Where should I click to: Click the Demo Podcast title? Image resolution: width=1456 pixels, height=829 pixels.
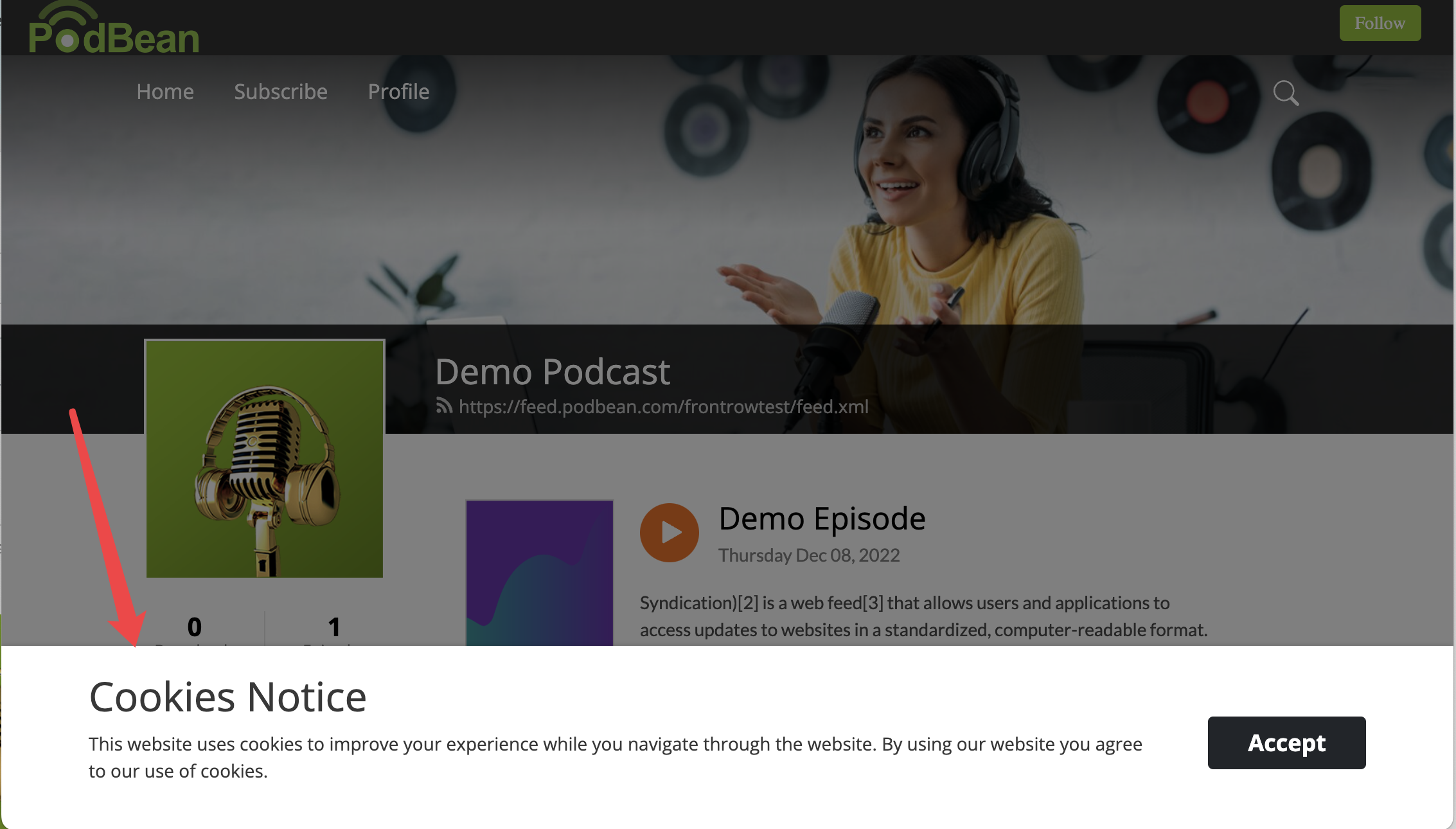coord(553,371)
